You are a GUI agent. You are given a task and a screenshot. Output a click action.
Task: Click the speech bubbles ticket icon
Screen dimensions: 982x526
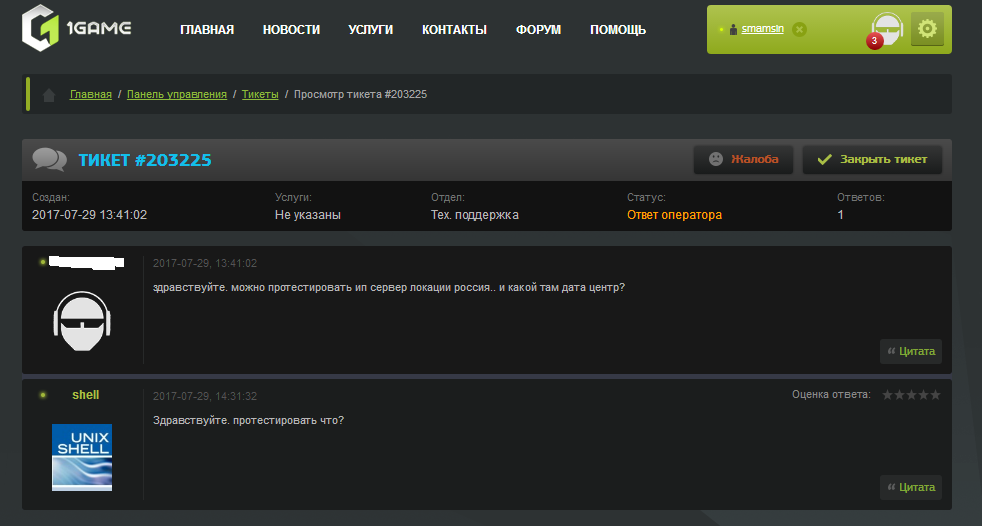tap(49, 159)
